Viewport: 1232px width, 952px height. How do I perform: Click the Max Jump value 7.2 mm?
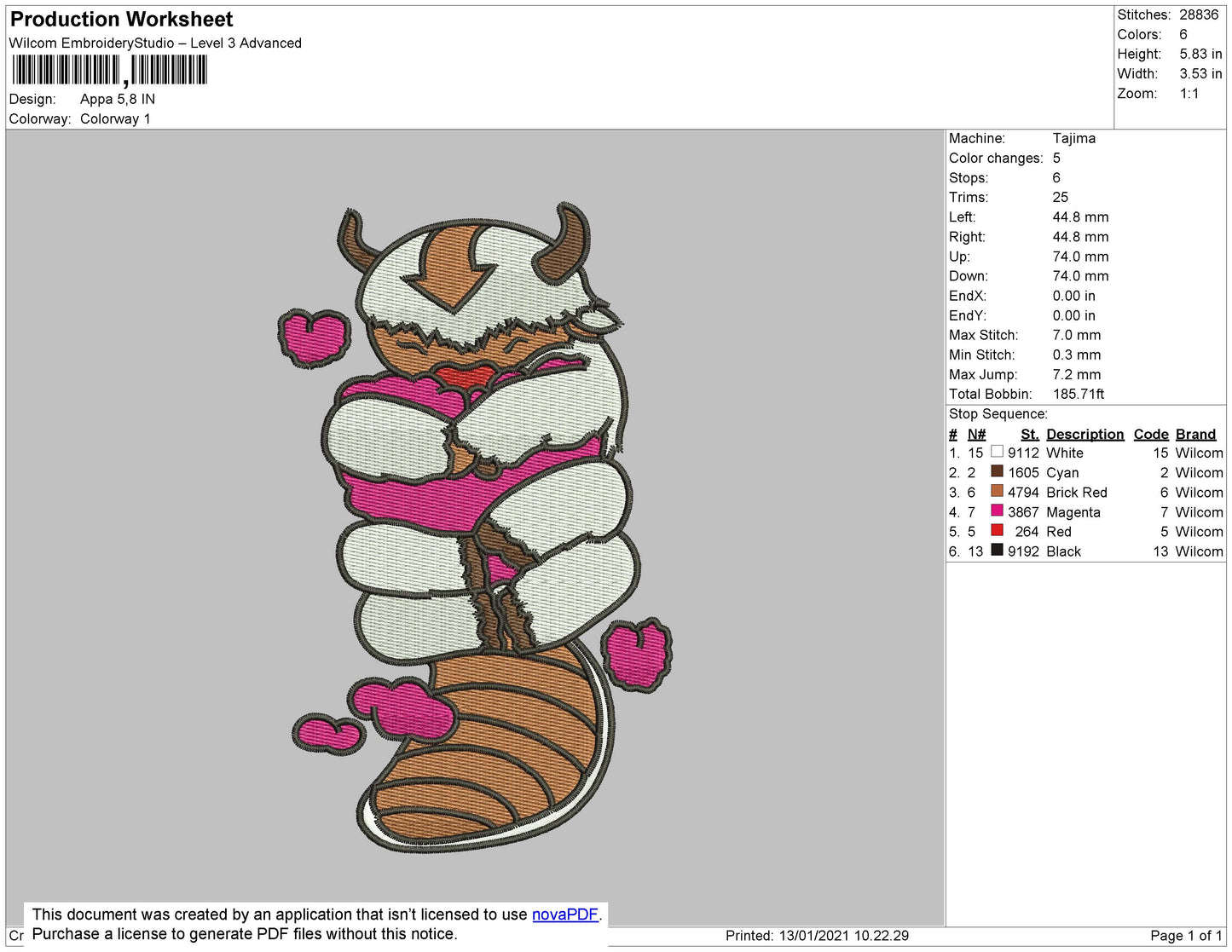coord(1077,374)
